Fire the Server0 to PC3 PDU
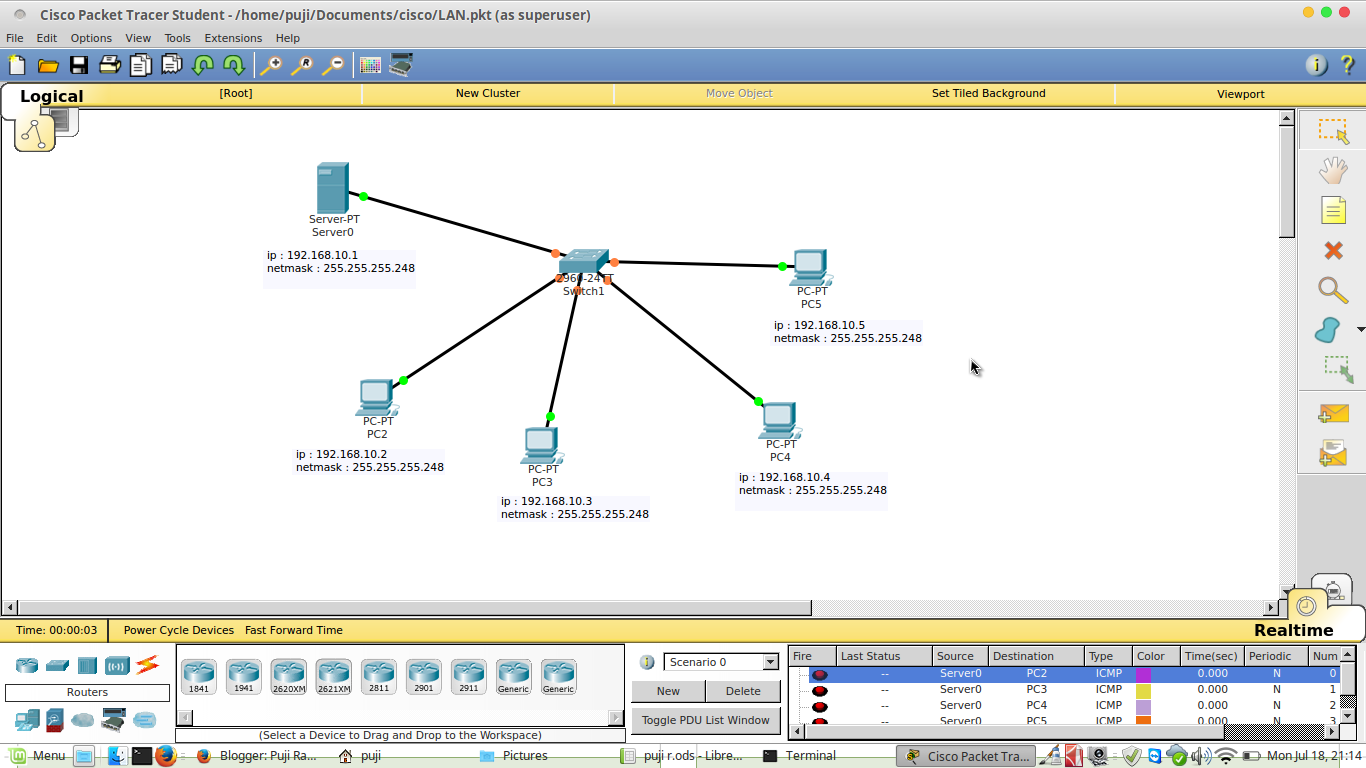The image size is (1366, 768). tap(820, 690)
